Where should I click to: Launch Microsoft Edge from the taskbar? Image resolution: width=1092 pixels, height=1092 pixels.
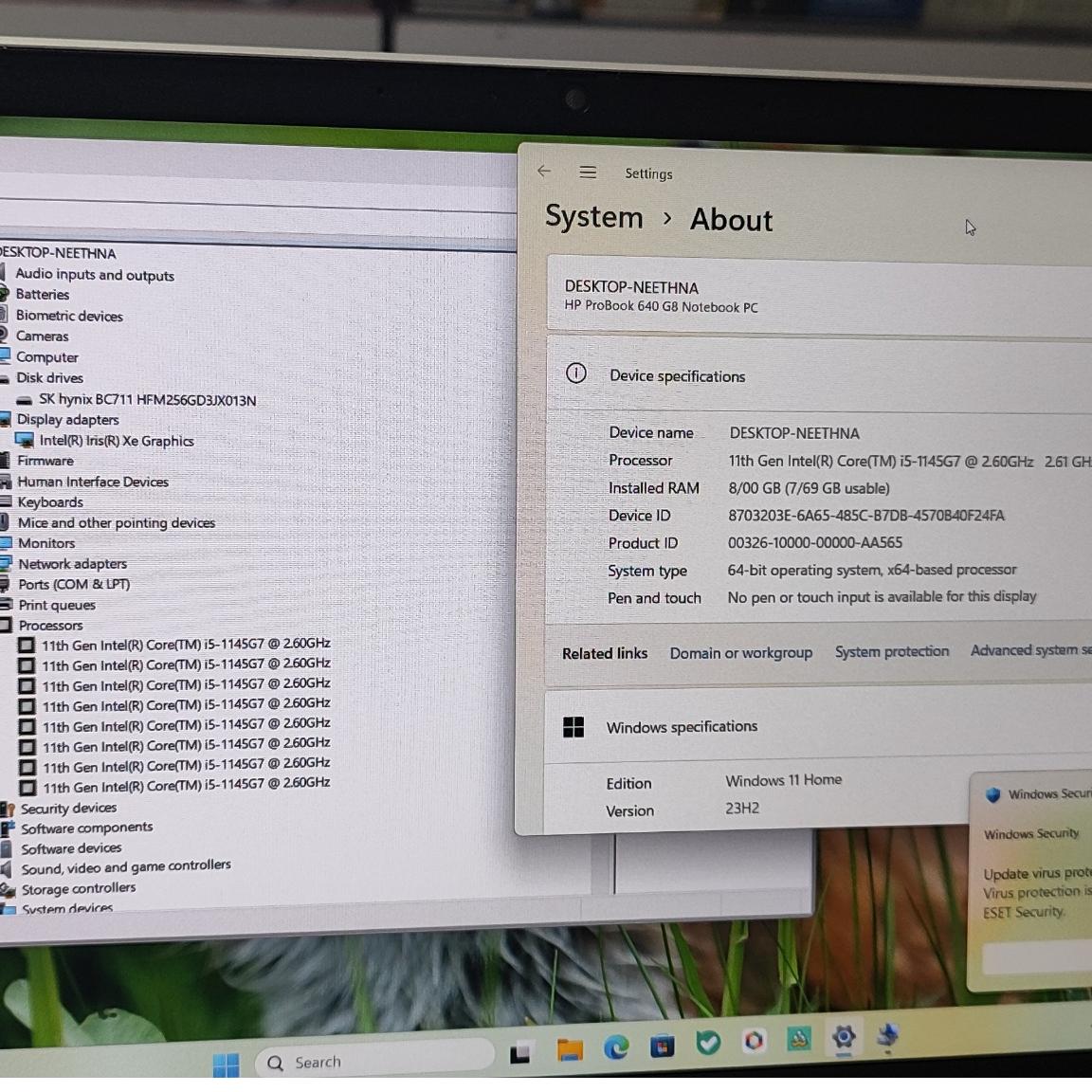tap(615, 1046)
